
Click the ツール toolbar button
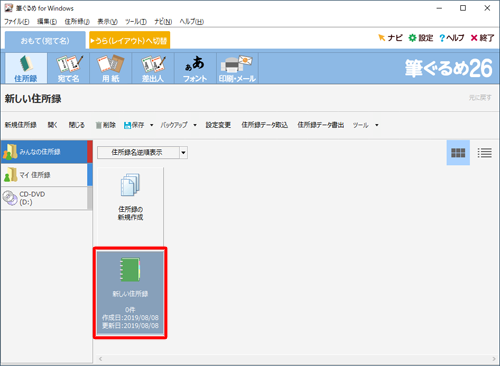(x=361, y=125)
